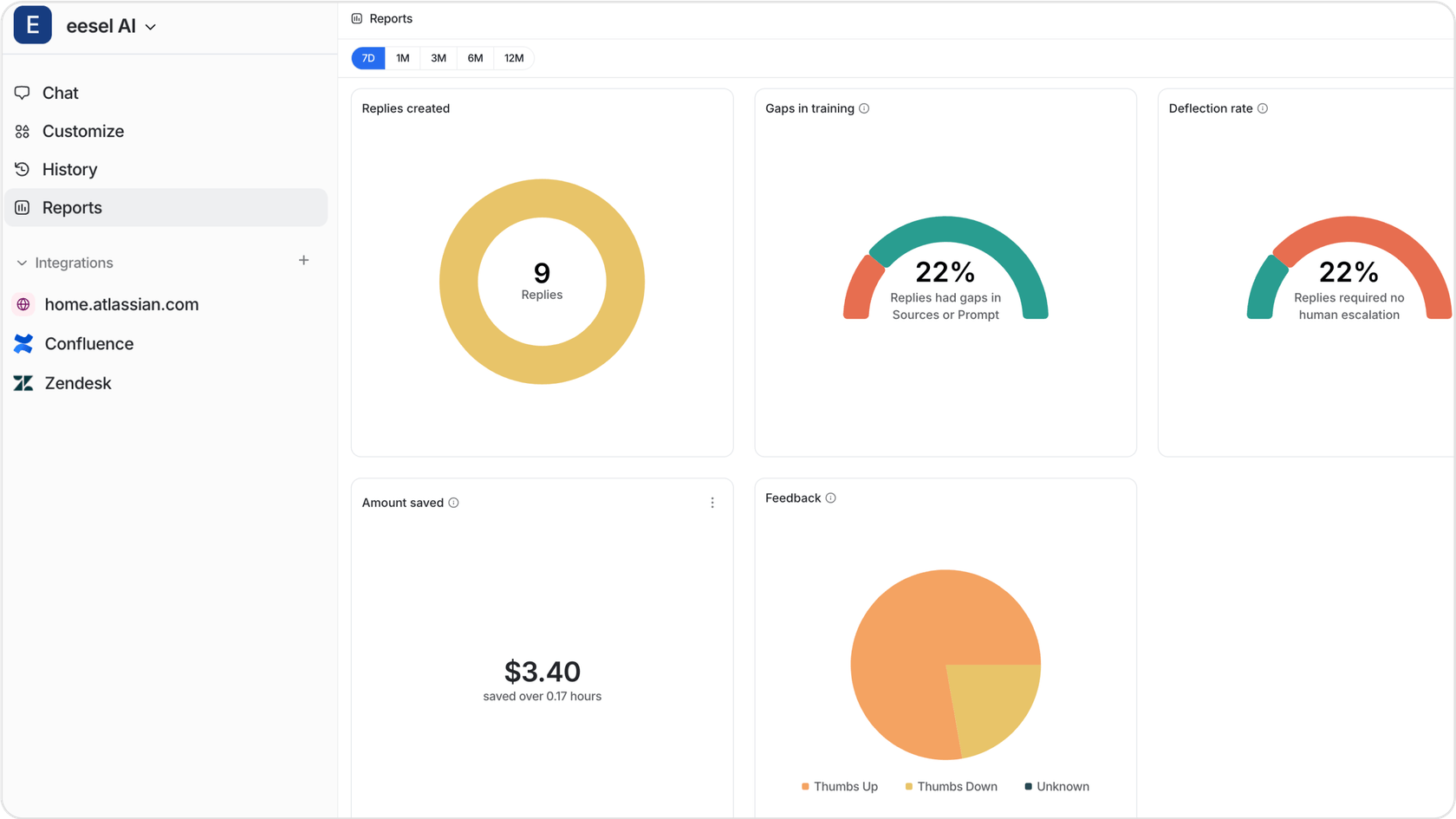Go to the Customize section

[x=82, y=131]
